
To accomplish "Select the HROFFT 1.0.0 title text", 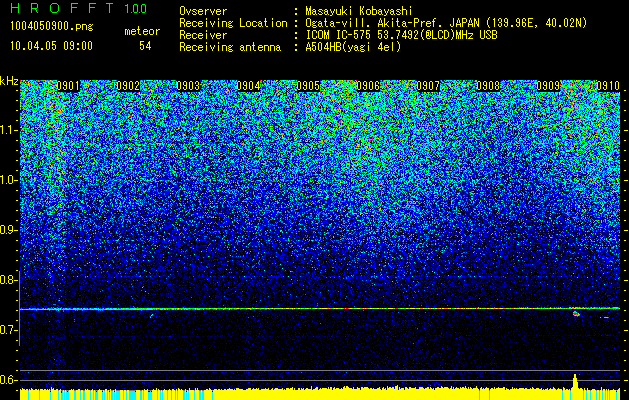I will click(79, 8).
